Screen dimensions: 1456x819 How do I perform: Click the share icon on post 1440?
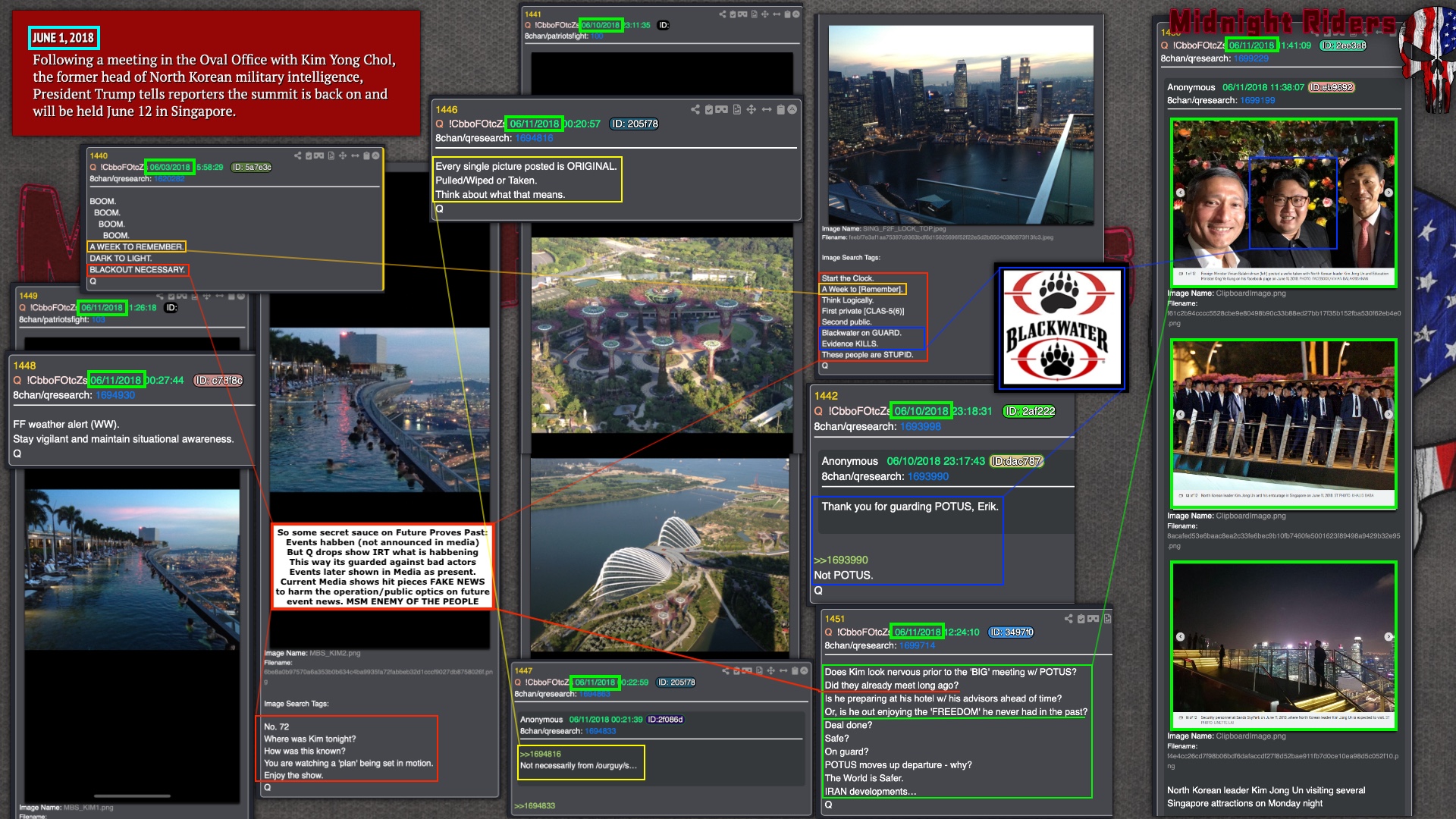point(298,155)
